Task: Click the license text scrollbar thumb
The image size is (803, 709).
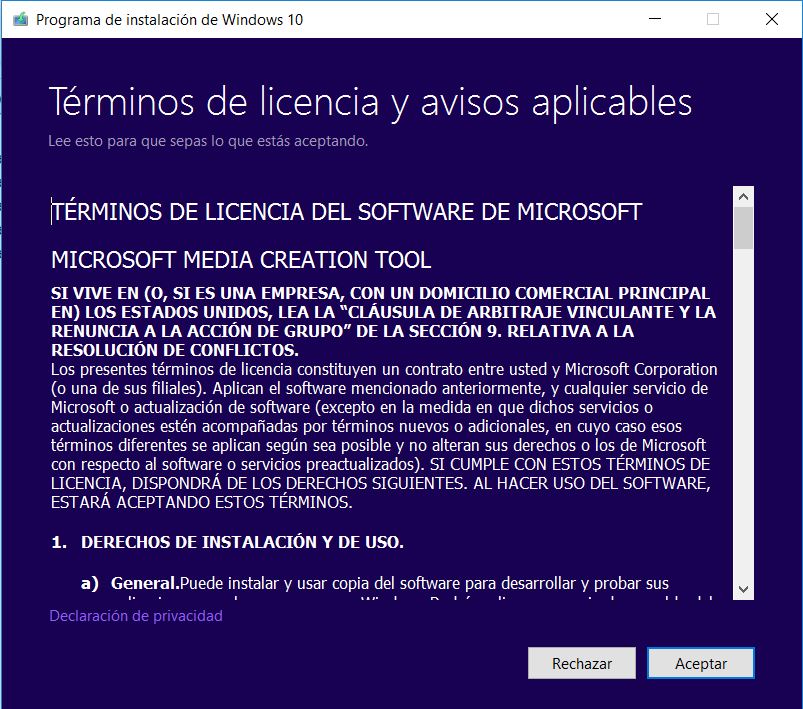Action: pos(743,228)
